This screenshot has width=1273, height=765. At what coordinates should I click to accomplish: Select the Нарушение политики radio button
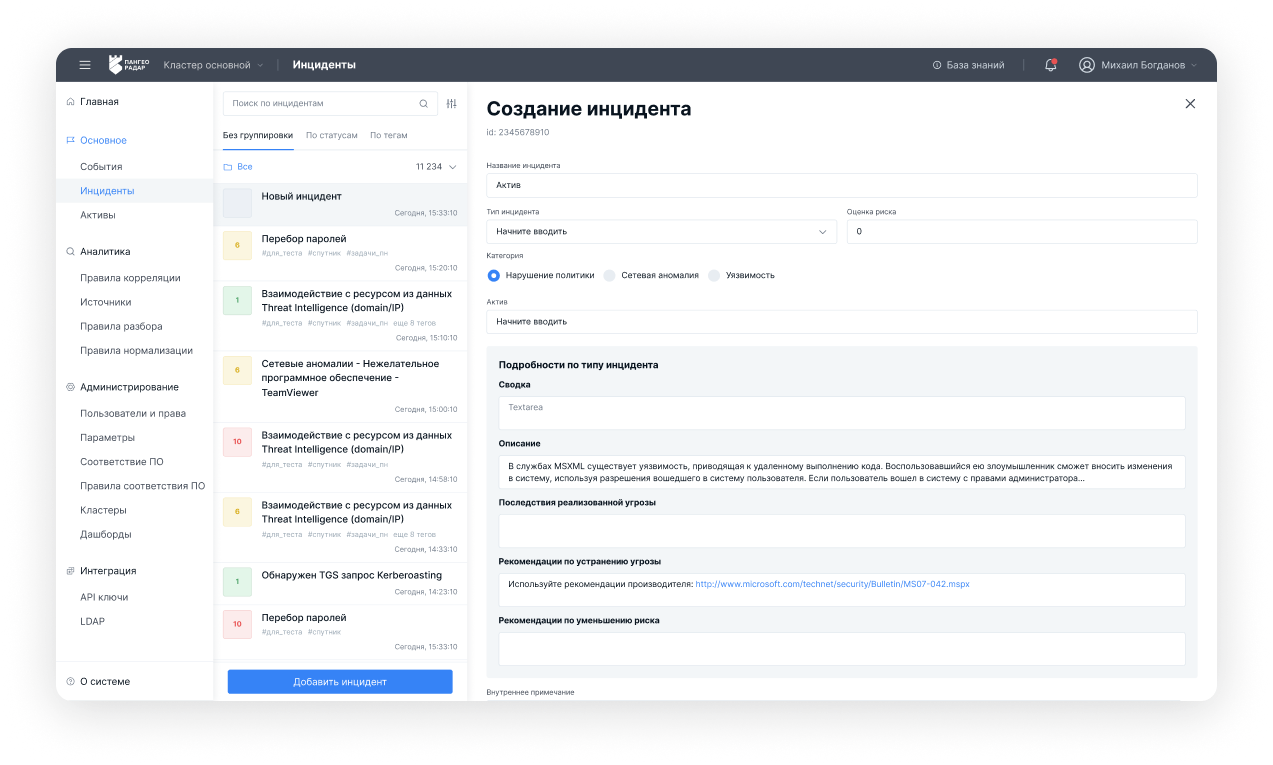pos(494,275)
